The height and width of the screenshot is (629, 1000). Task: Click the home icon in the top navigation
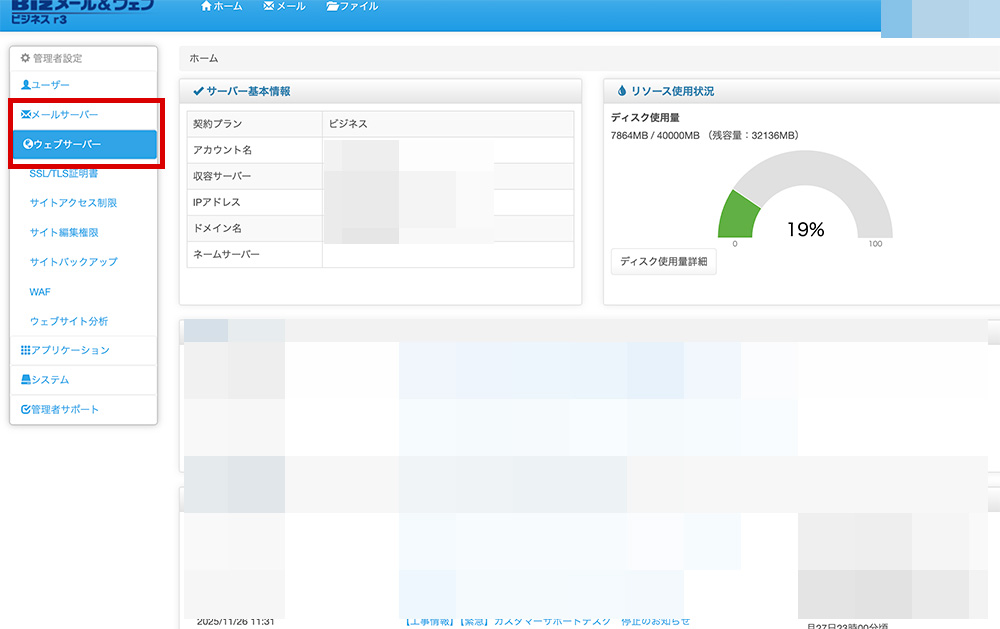pos(206,5)
